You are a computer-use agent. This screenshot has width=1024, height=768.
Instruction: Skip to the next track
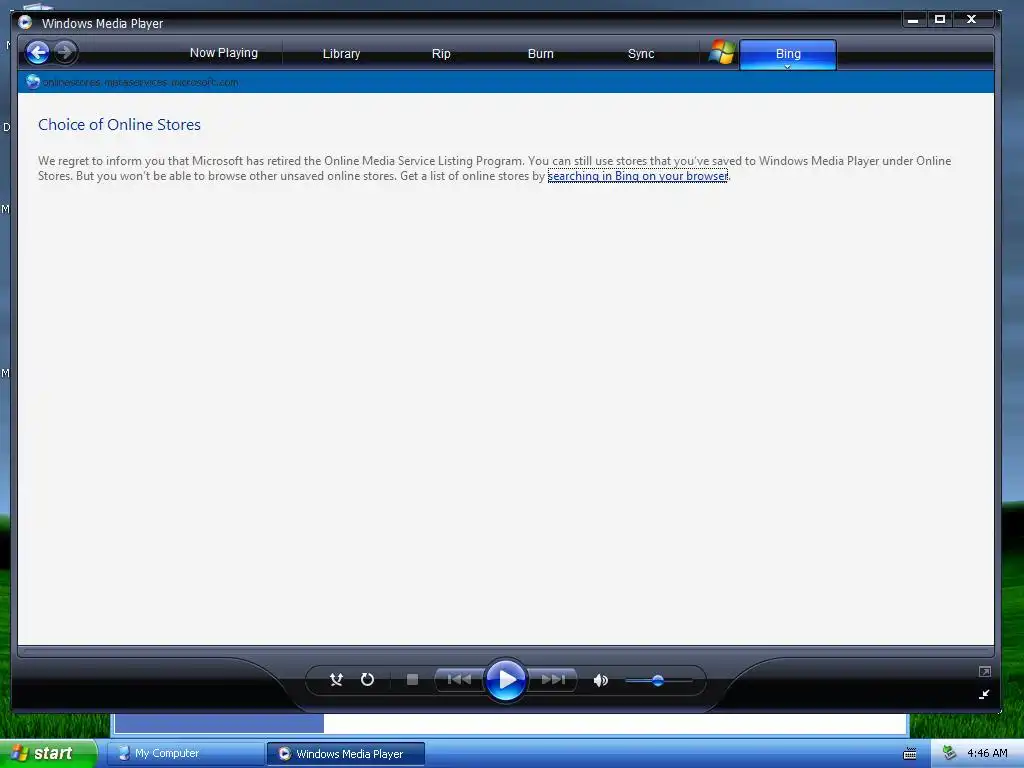pyautogui.click(x=552, y=680)
